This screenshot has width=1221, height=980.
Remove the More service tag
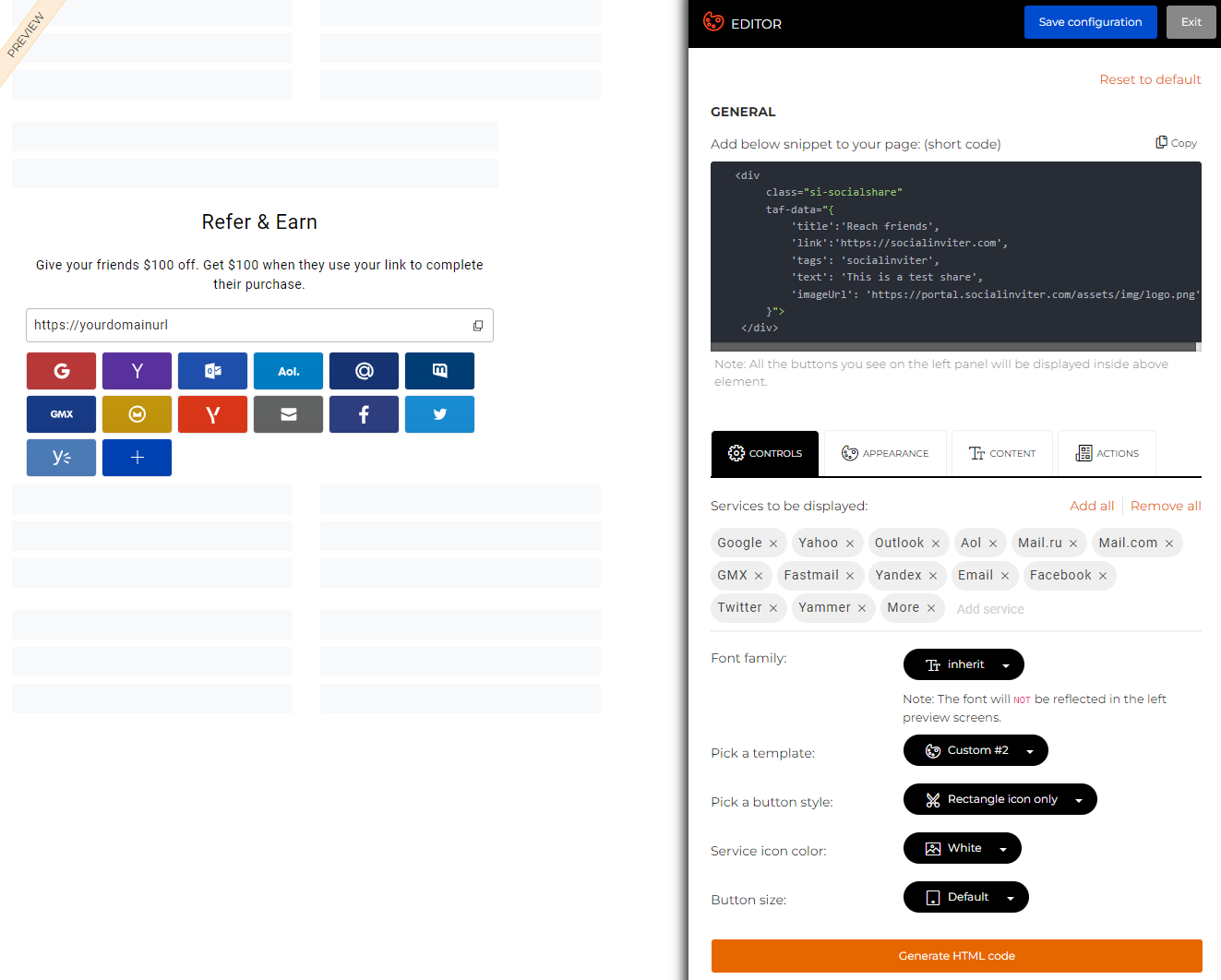coord(931,608)
